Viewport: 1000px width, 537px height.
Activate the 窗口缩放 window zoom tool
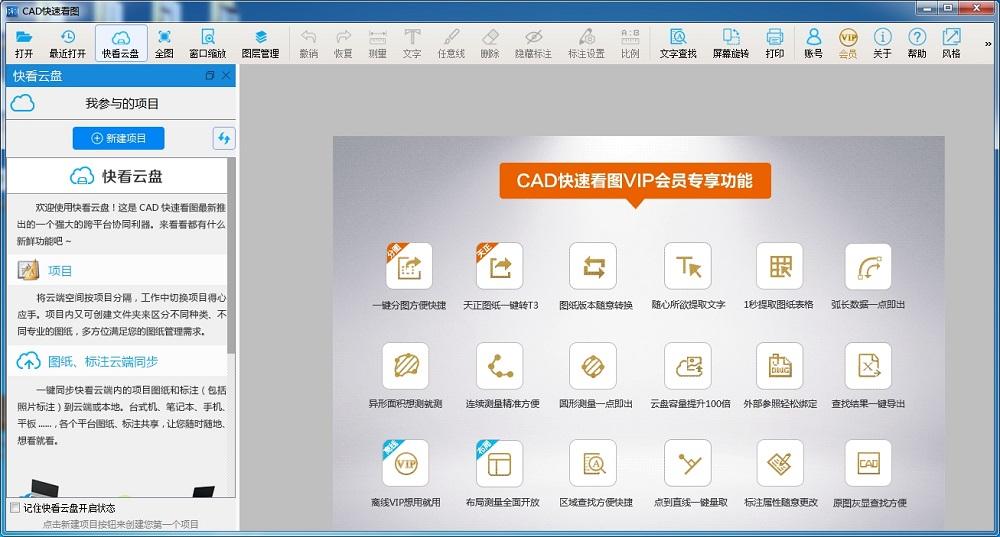click(x=208, y=43)
